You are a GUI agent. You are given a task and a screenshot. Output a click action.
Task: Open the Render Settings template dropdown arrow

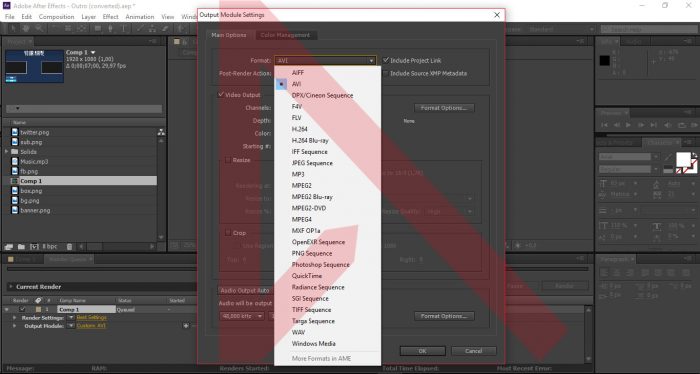point(71,317)
